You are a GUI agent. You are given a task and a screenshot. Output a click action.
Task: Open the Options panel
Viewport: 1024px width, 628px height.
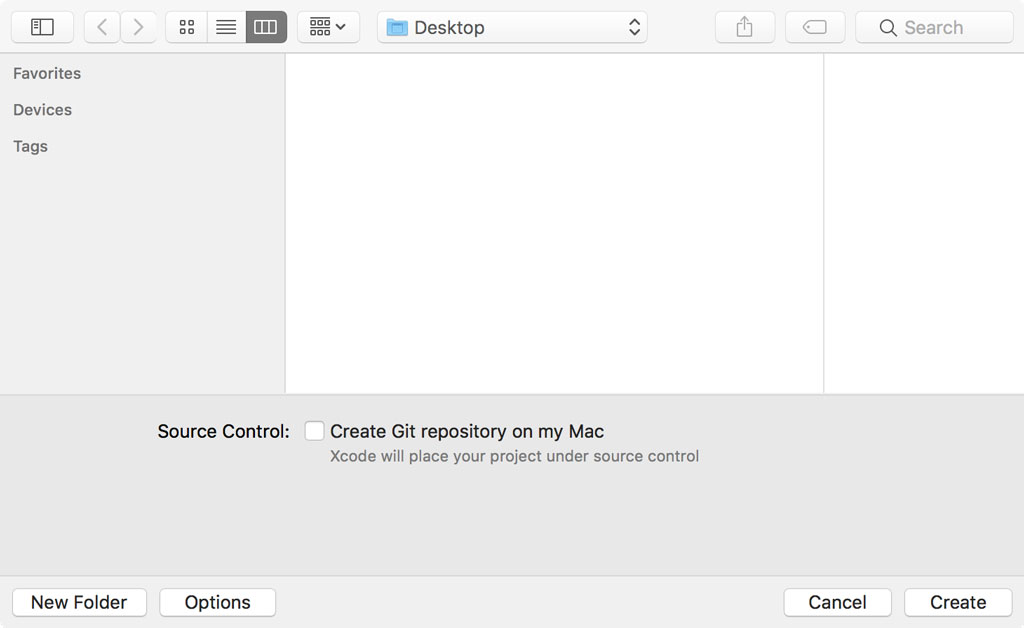tap(217, 602)
